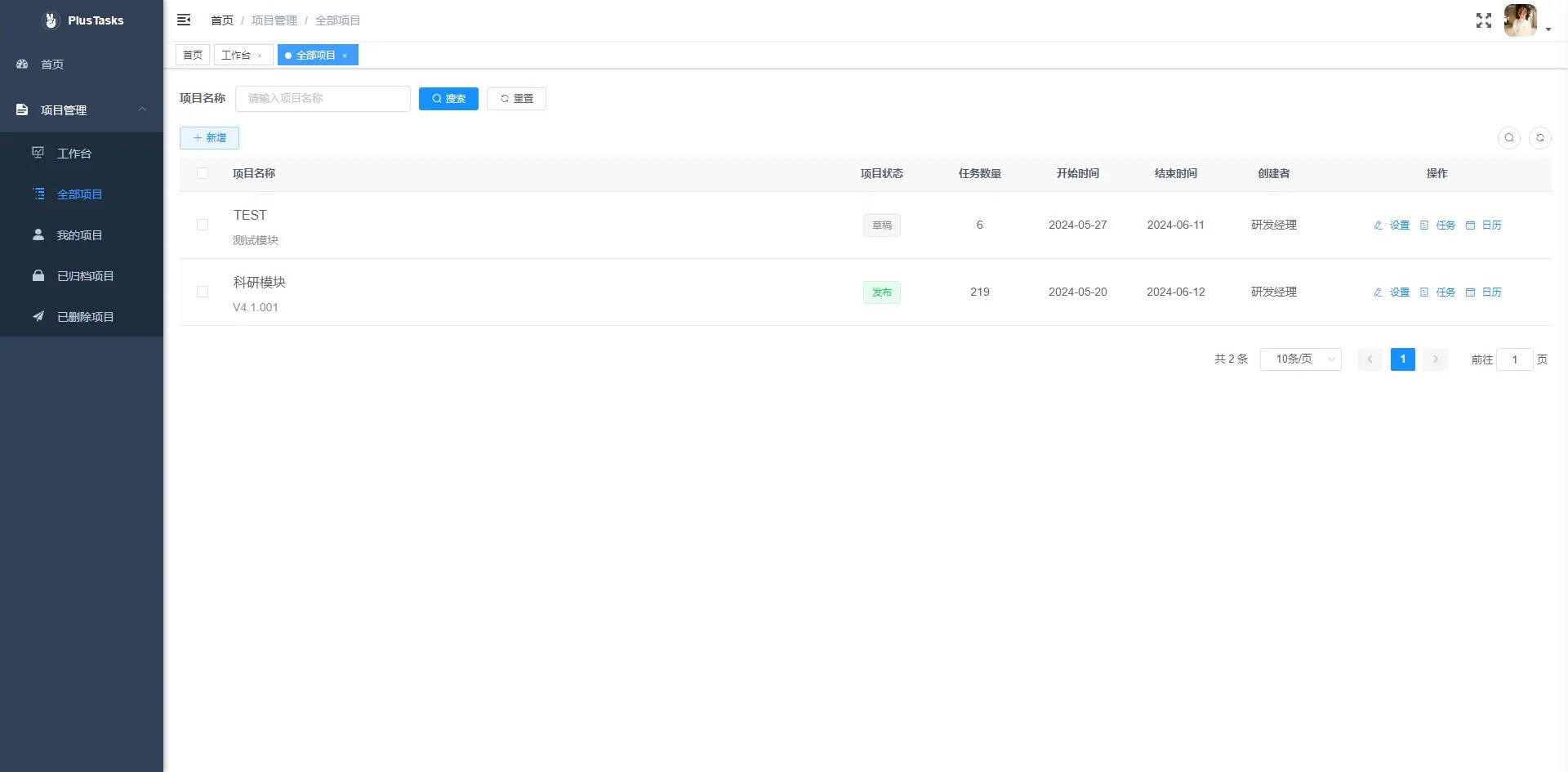Click the 新增 button
Screen dimensions: 1568x772
pos(209,138)
